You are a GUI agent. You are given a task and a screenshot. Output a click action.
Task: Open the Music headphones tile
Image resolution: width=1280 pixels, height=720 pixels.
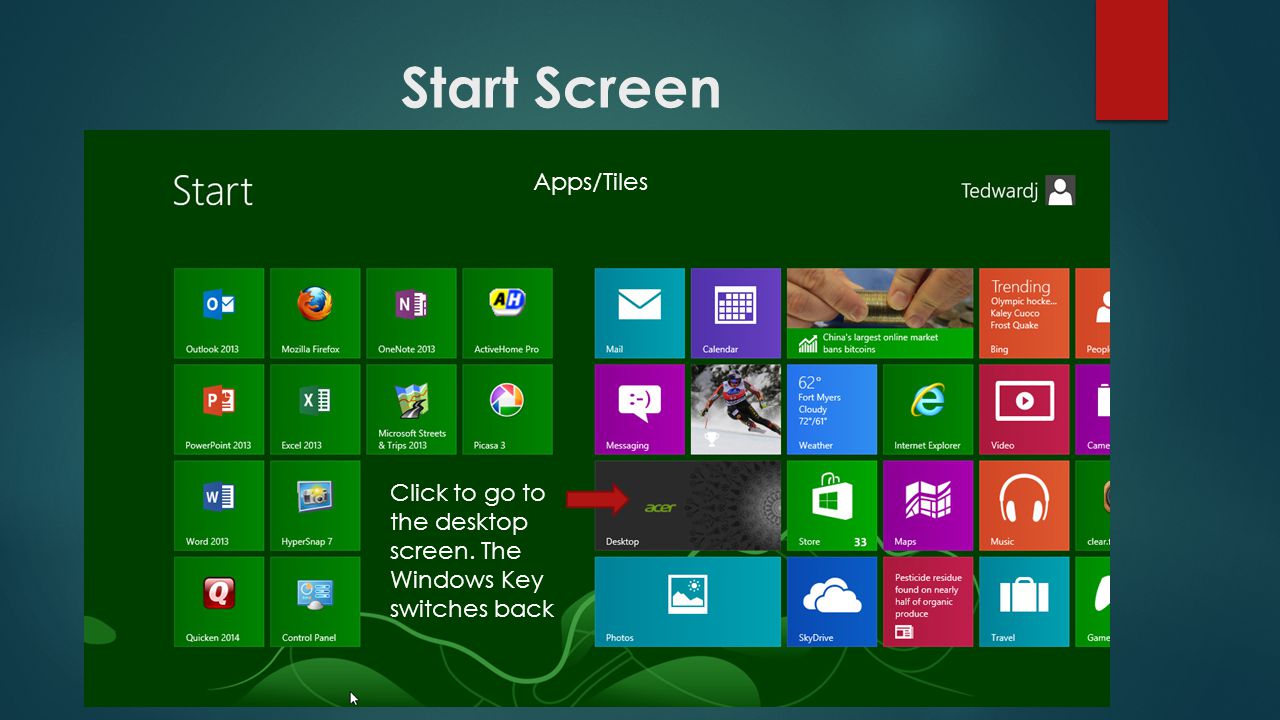click(1024, 505)
